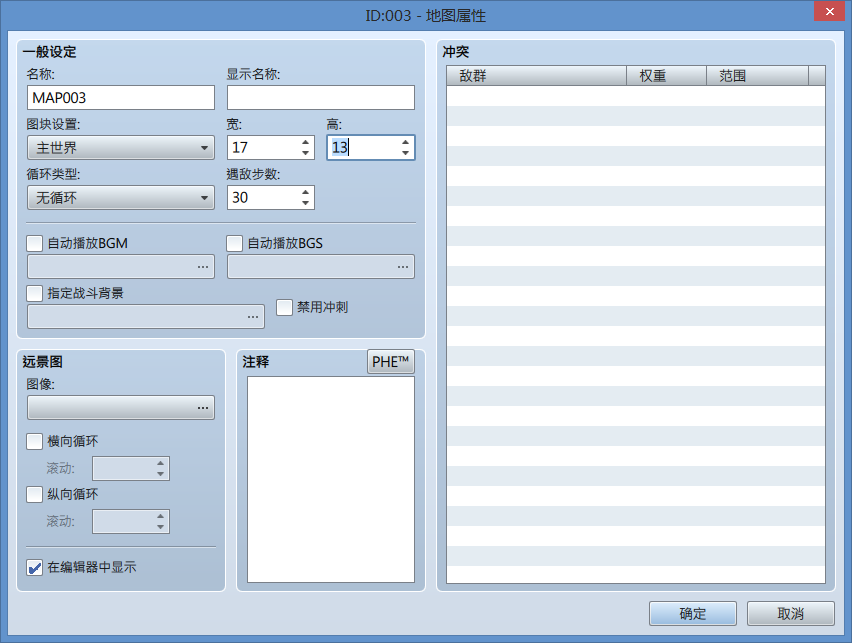Viewport: 852px width, 643px height.
Task: Click the 敌群 column header
Action: pyautogui.click(x=536, y=76)
